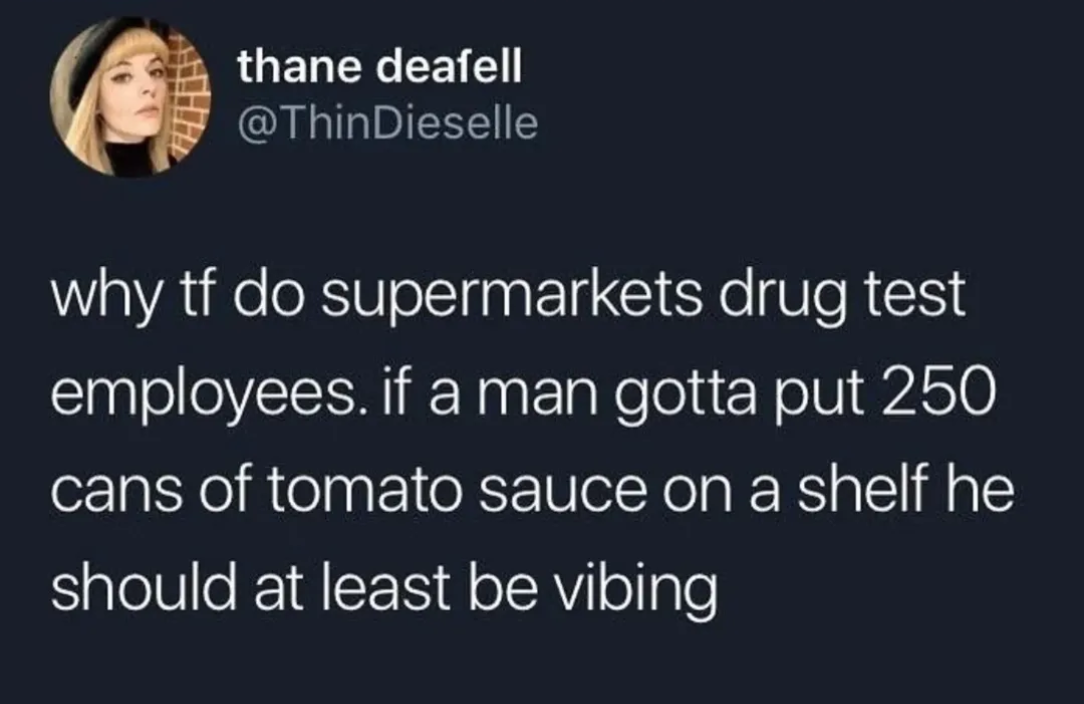Click the word "cans" starting third line

[116, 494]
